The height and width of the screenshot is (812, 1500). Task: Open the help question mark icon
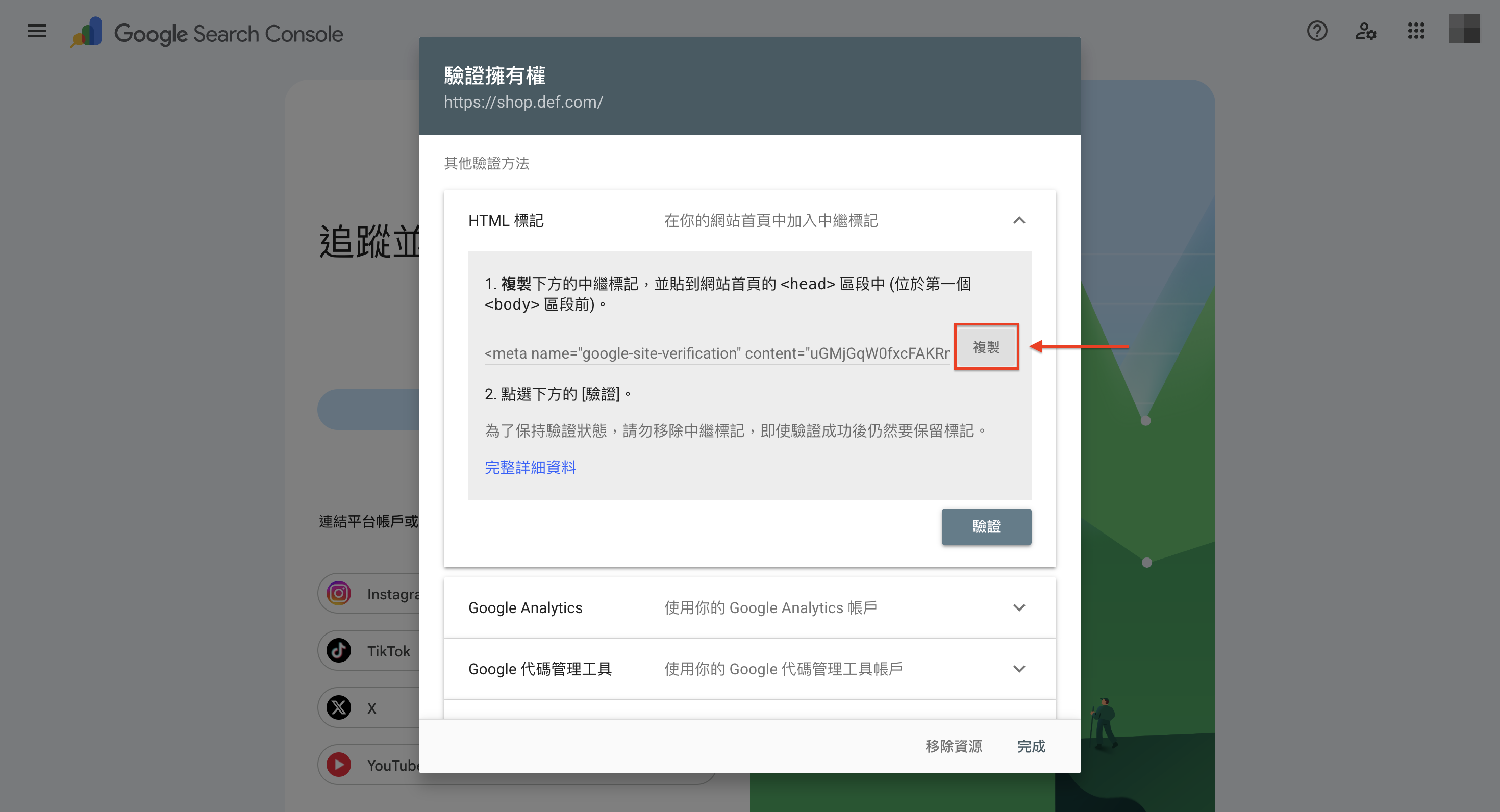1316,31
